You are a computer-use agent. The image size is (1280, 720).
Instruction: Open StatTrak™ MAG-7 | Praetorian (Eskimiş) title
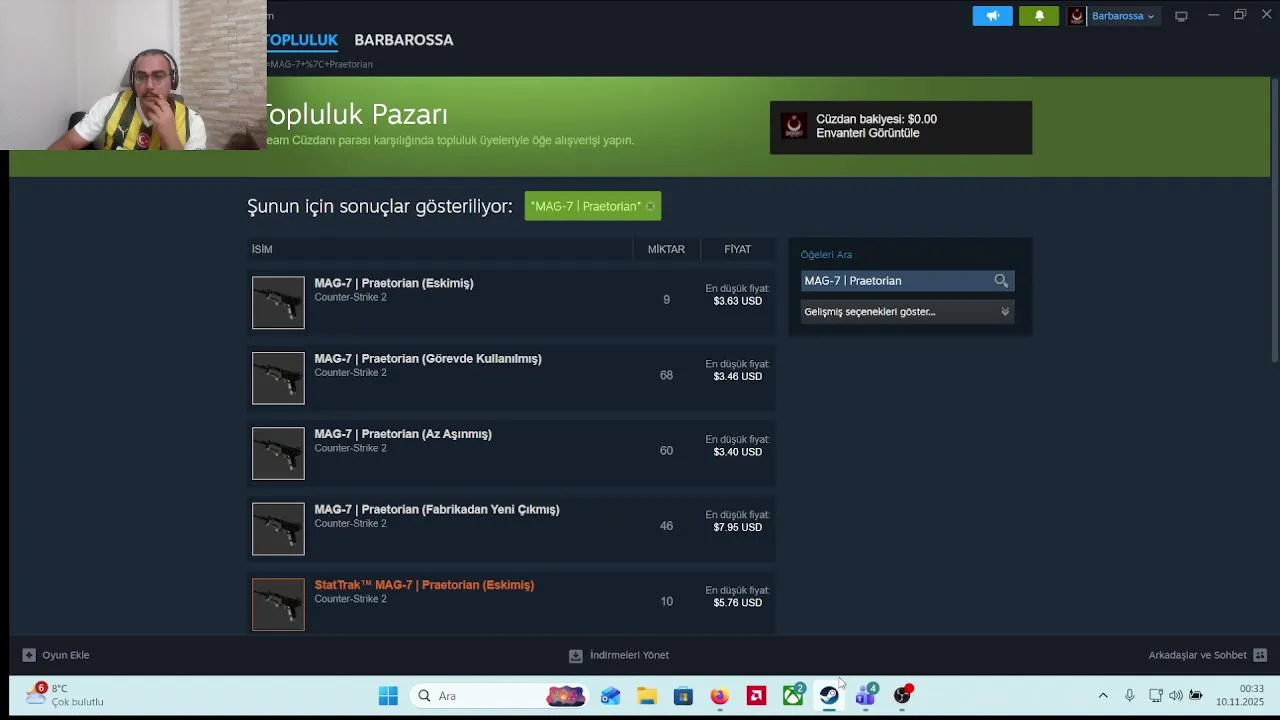pos(424,585)
